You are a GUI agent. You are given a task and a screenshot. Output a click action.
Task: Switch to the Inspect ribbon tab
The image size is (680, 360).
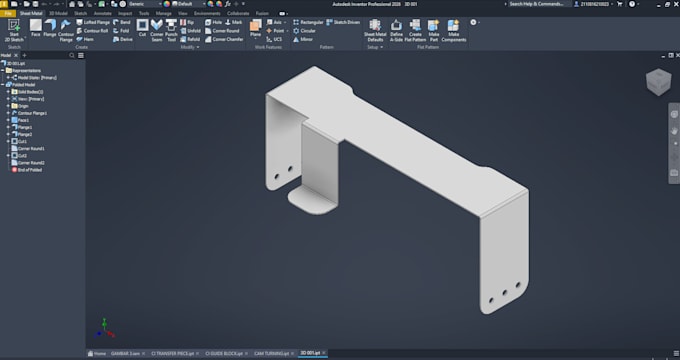125,13
